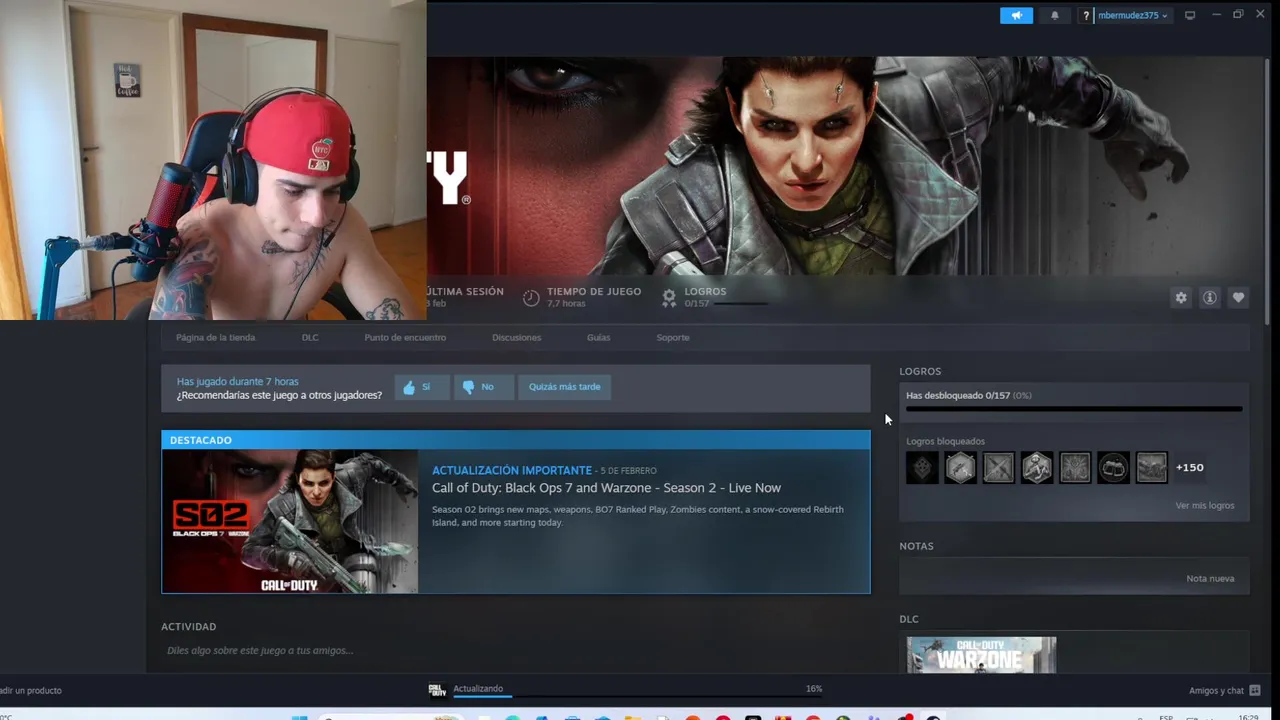The height and width of the screenshot is (720, 1280).
Task: Click the second locked achievement icon
Action: coord(960,467)
